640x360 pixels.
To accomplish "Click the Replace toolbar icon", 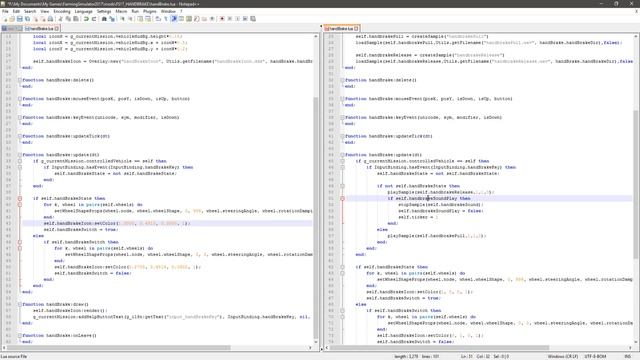I will tap(111, 19).
